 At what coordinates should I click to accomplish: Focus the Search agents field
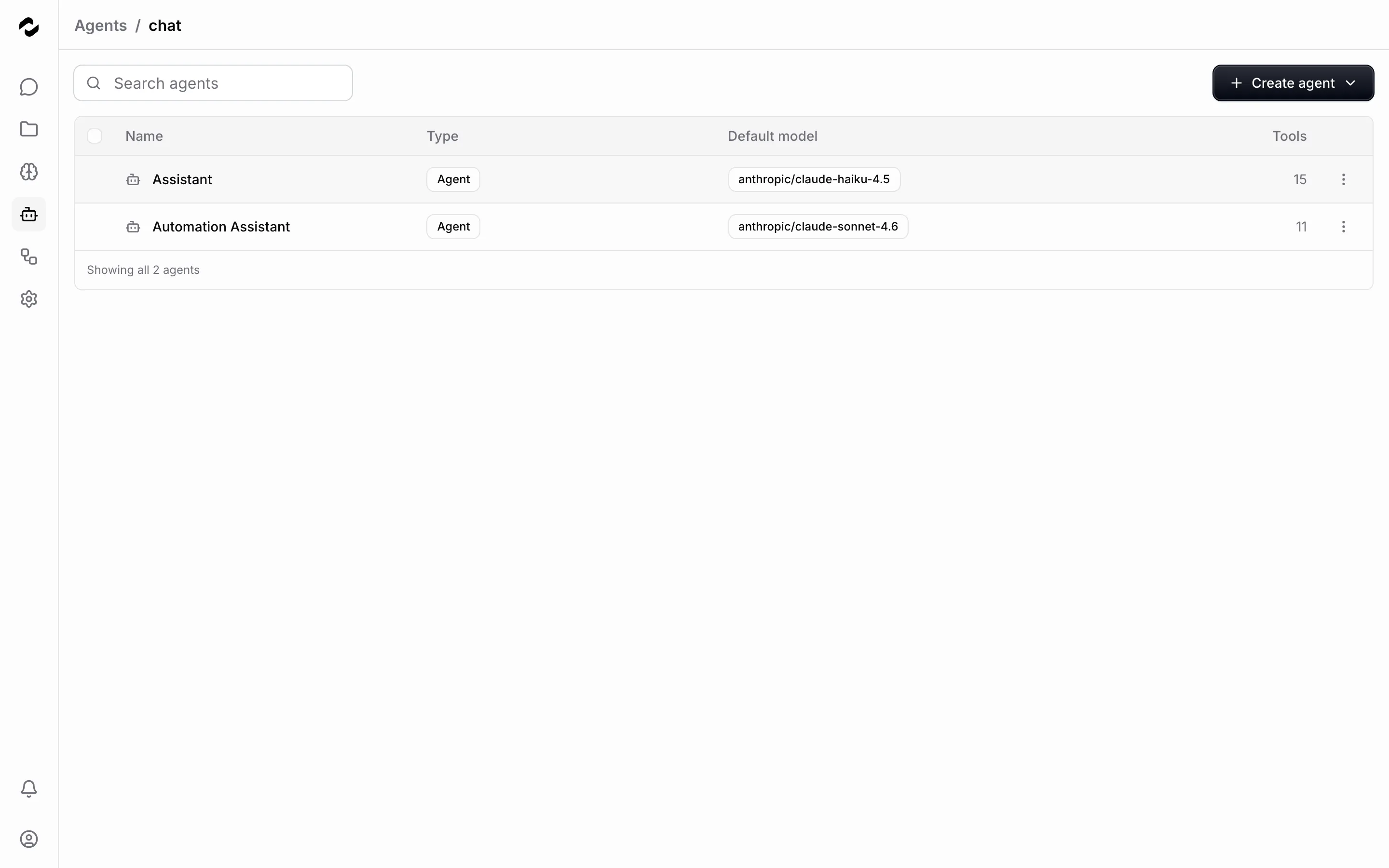(x=213, y=83)
